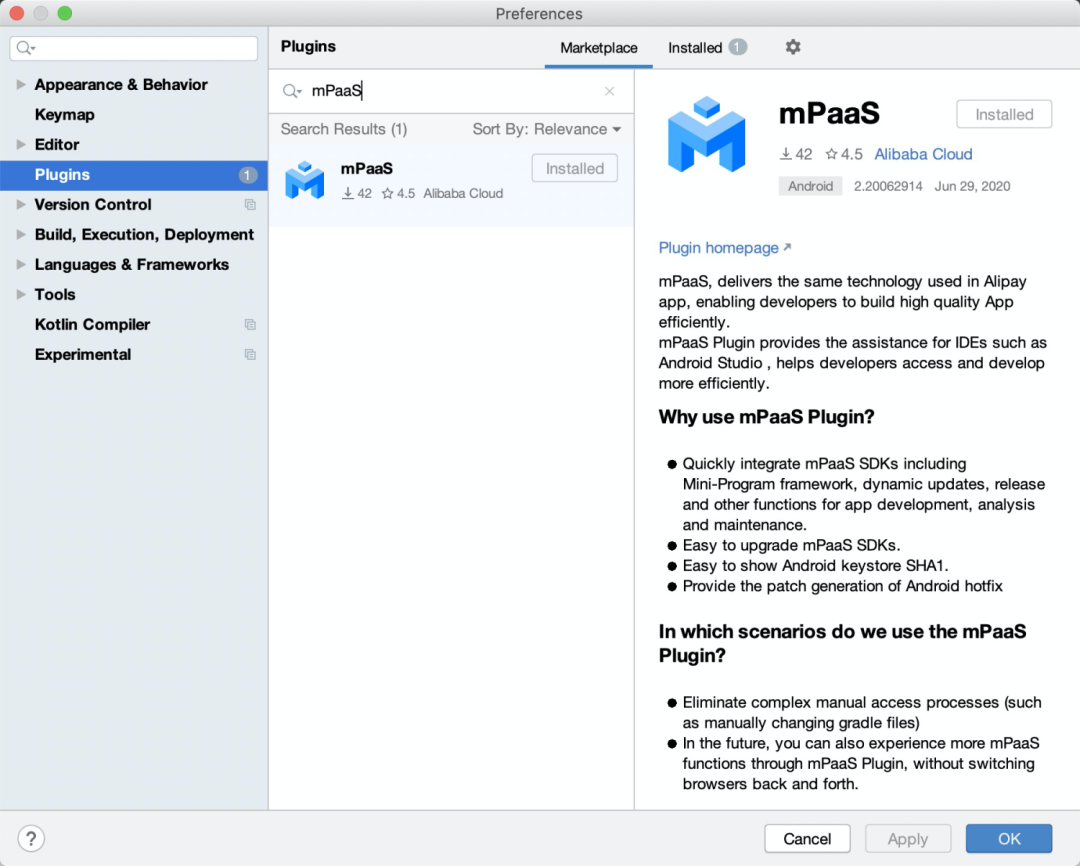Open the Plugin homepage link
The width and height of the screenshot is (1080, 866).
pyautogui.click(x=725, y=248)
